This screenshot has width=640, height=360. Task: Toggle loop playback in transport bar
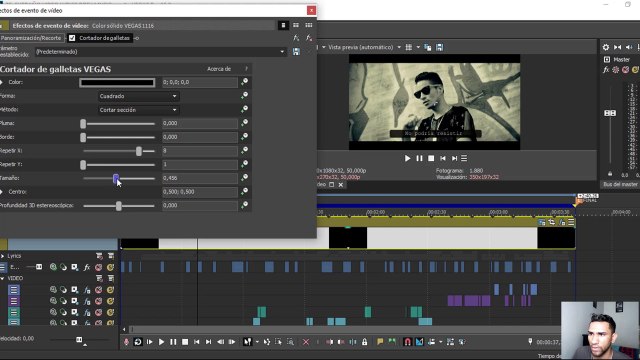138,342
